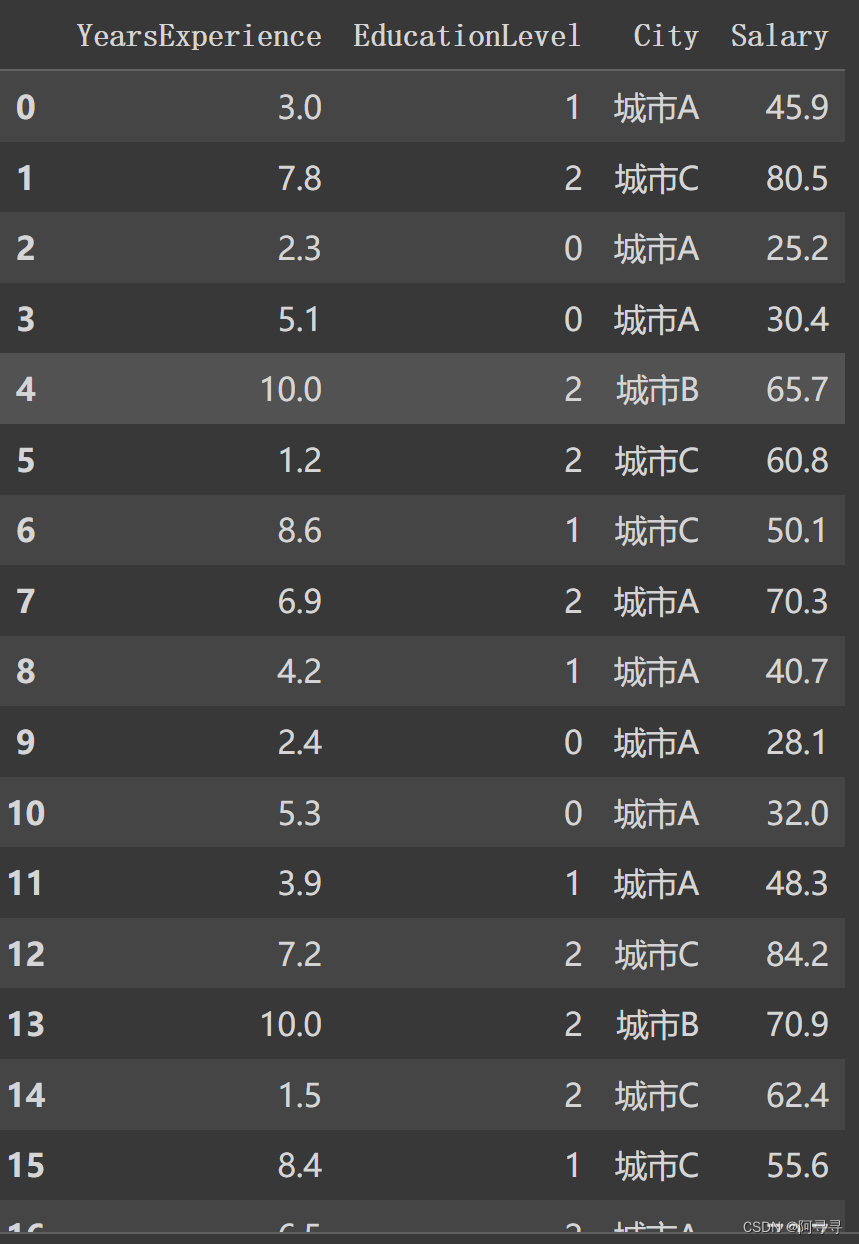Click the Salary value 80.5
The width and height of the screenshot is (859, 1244).
coord(797,178)
